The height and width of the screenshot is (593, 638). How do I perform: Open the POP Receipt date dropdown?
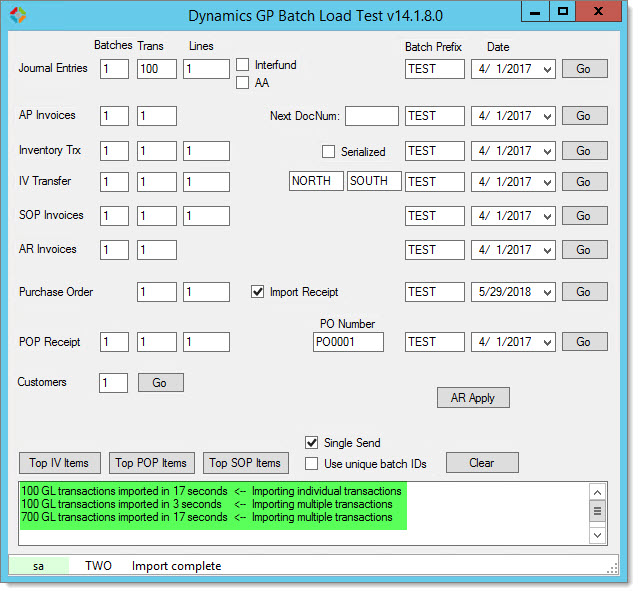[x=547, y=342]
